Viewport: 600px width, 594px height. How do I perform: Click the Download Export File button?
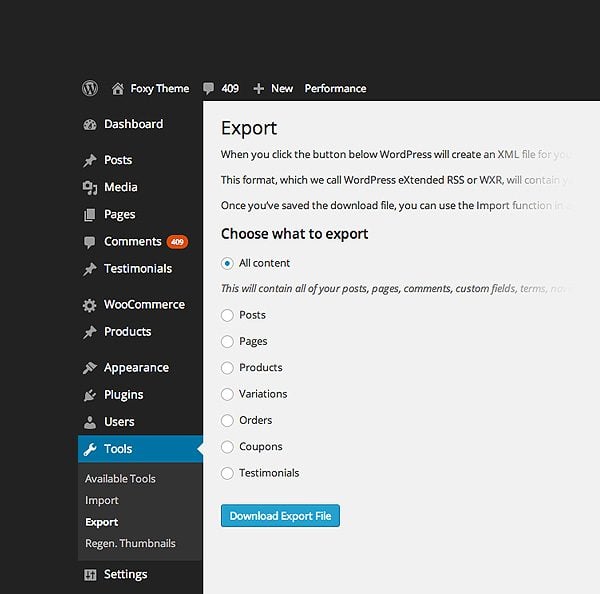280,516
